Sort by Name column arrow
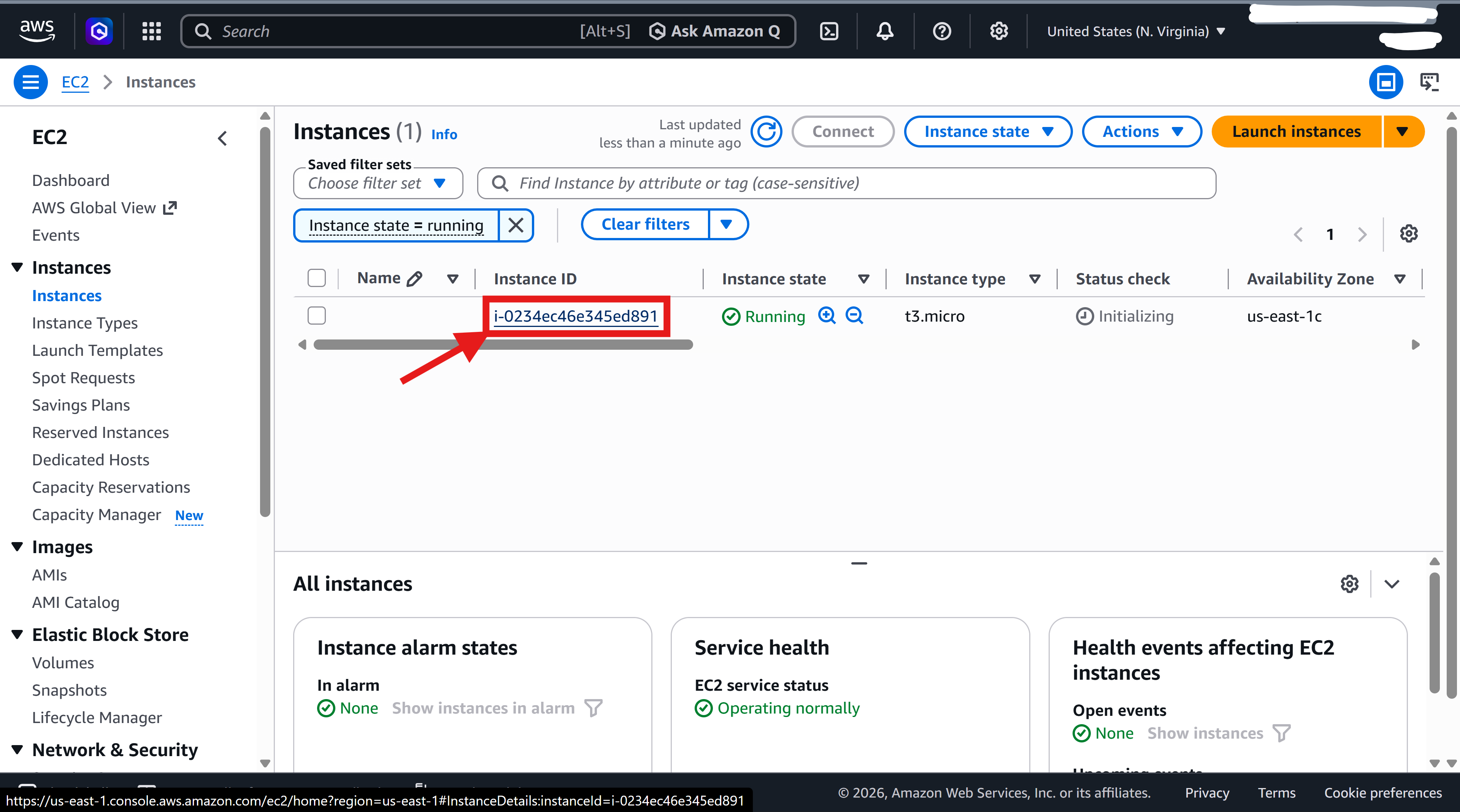 [x=452, y=279]
